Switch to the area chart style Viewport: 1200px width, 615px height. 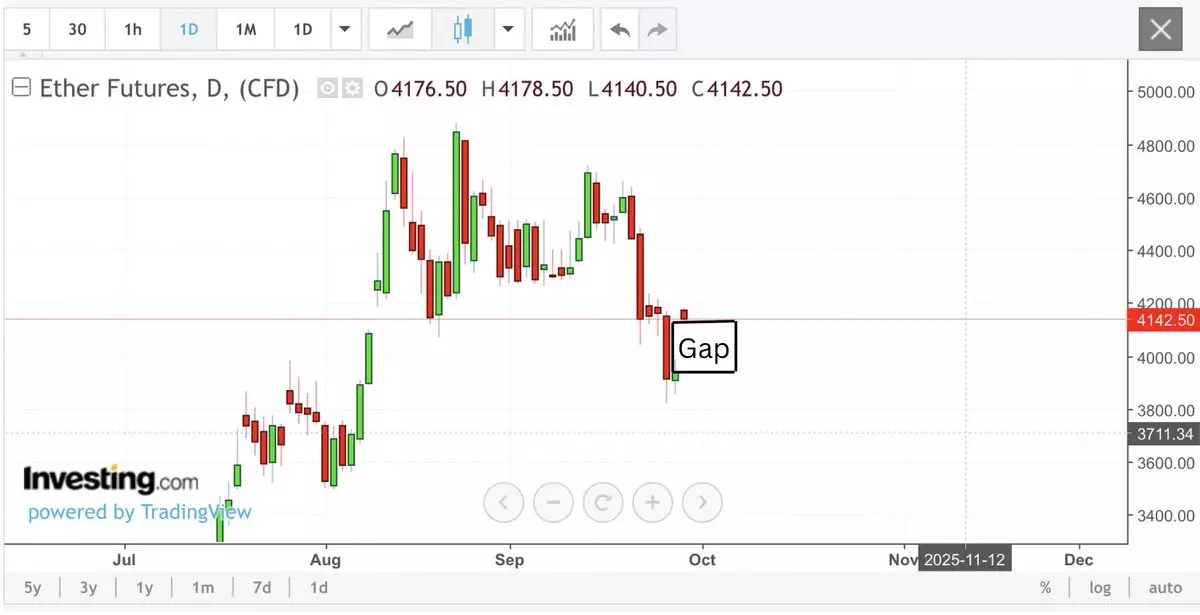(x=400, y=30)
